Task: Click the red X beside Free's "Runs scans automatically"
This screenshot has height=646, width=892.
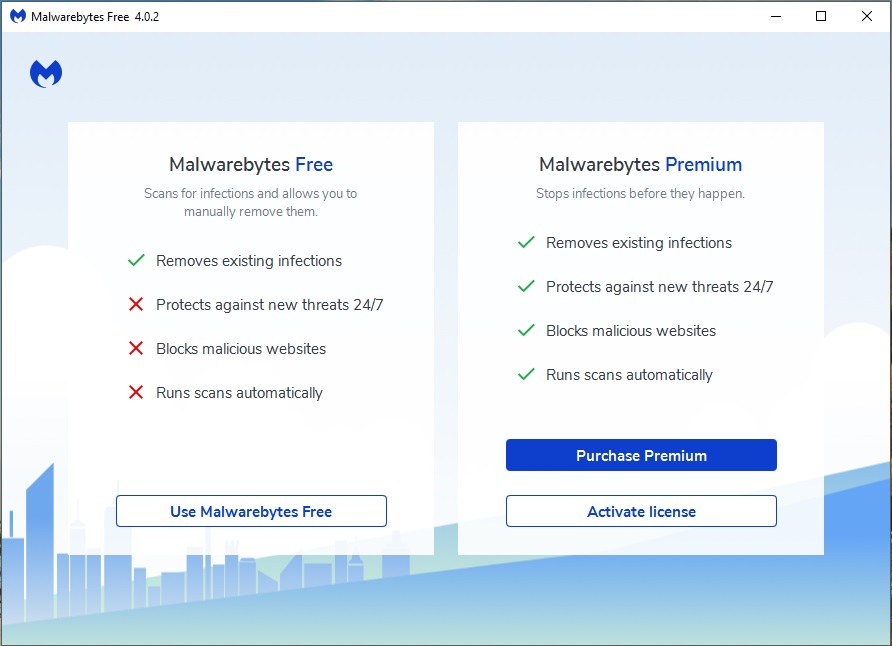Action: 137,393
